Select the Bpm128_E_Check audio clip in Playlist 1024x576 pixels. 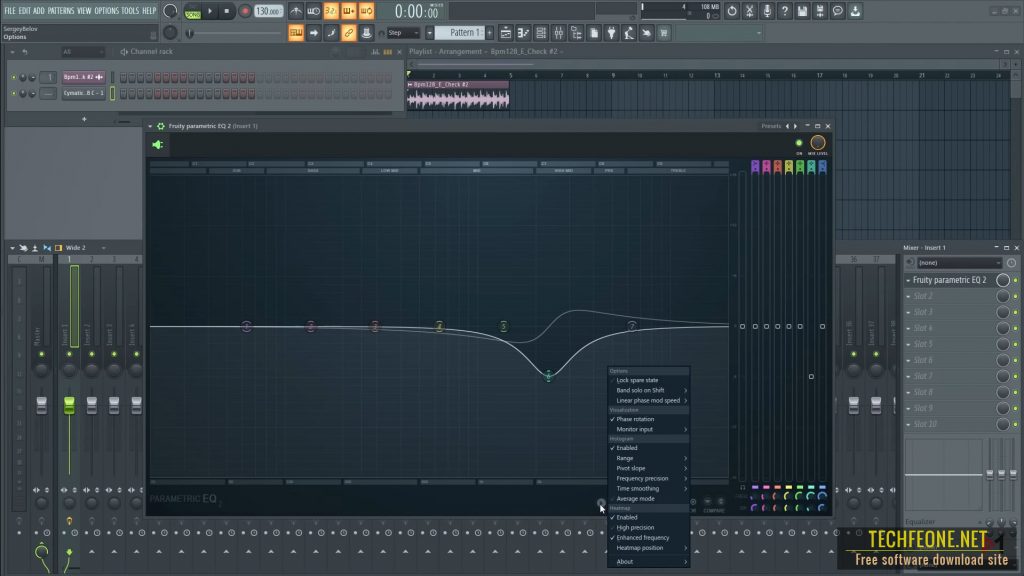coord(458,95)
